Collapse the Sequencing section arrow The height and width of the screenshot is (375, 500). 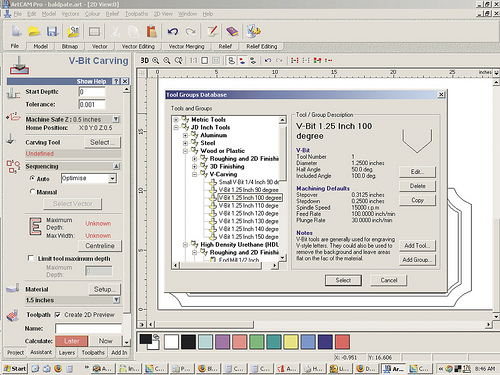[x=116, y=166]
